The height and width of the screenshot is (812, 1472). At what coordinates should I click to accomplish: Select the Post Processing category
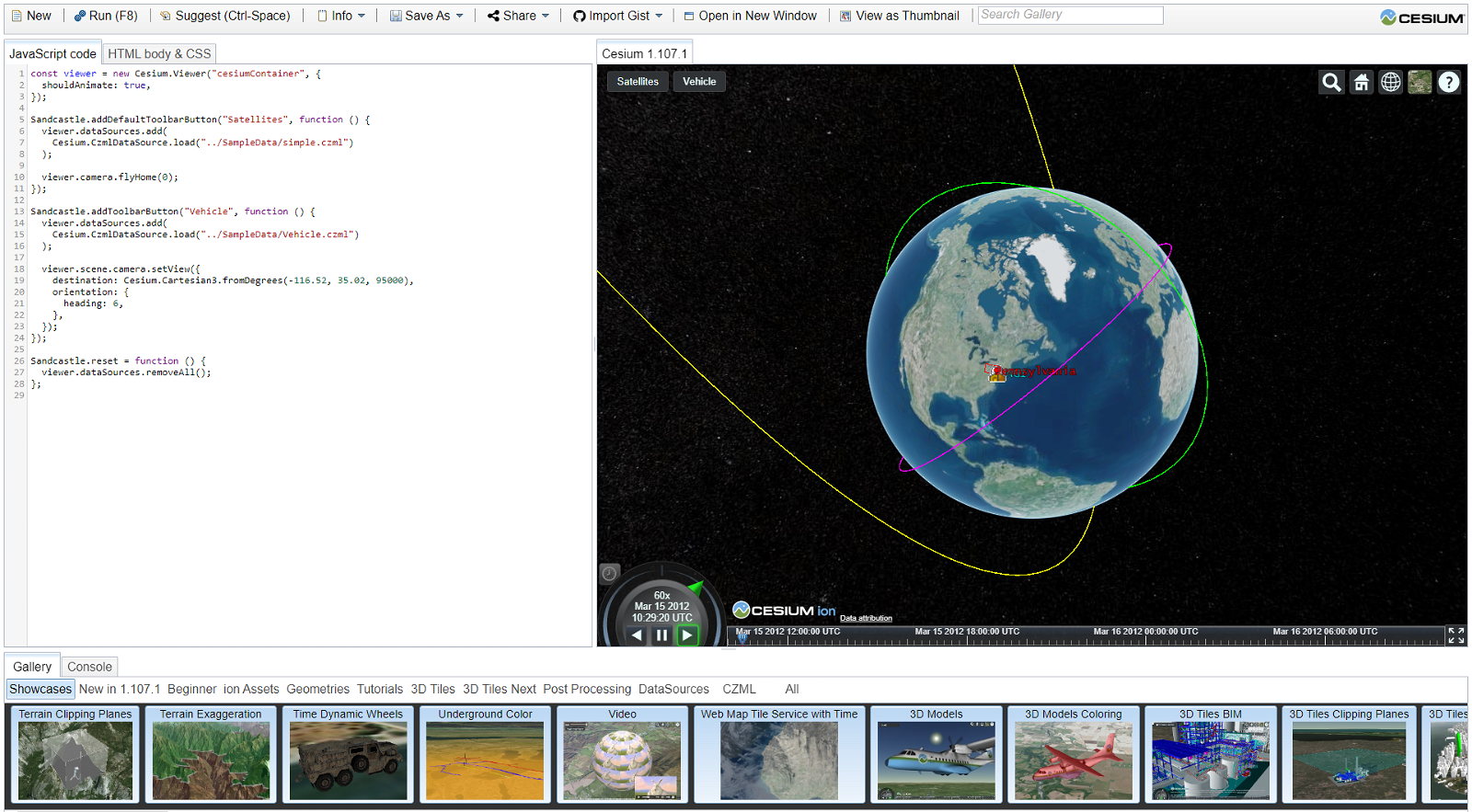pos(587,689)
